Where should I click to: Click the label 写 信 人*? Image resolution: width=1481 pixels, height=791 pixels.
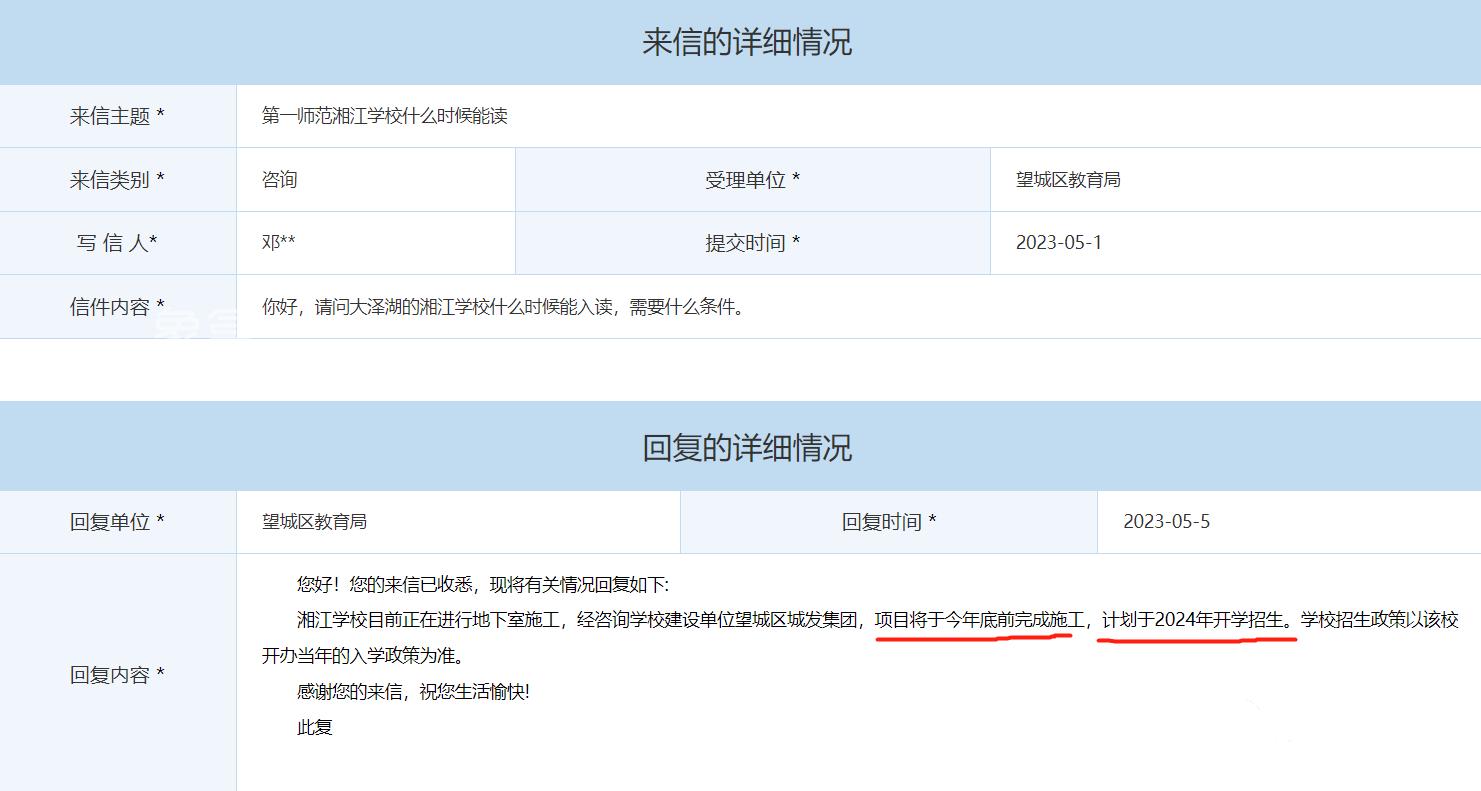117,242
